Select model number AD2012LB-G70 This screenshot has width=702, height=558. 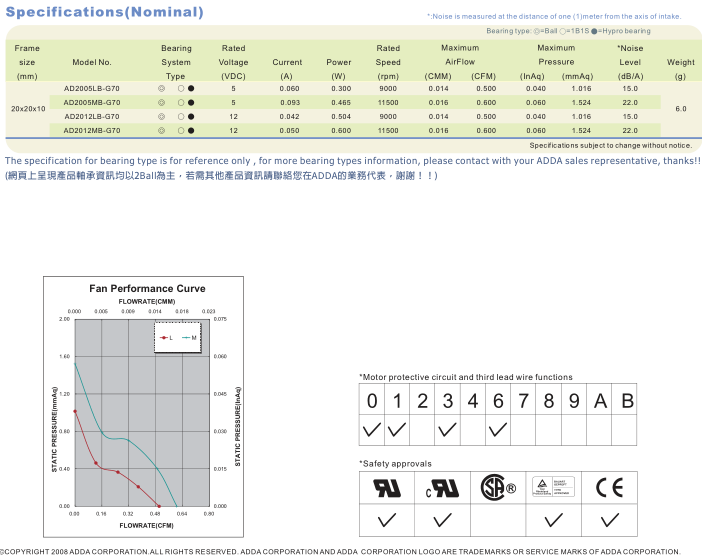pos(92,116)
